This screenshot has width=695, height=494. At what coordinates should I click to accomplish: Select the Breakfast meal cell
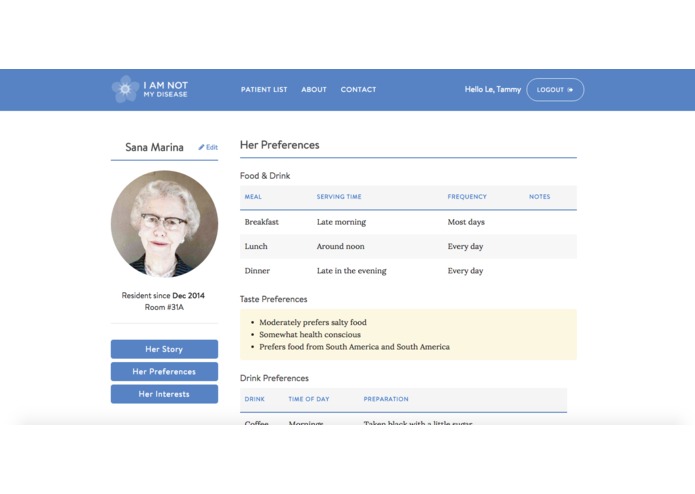(x=262, y=222)
